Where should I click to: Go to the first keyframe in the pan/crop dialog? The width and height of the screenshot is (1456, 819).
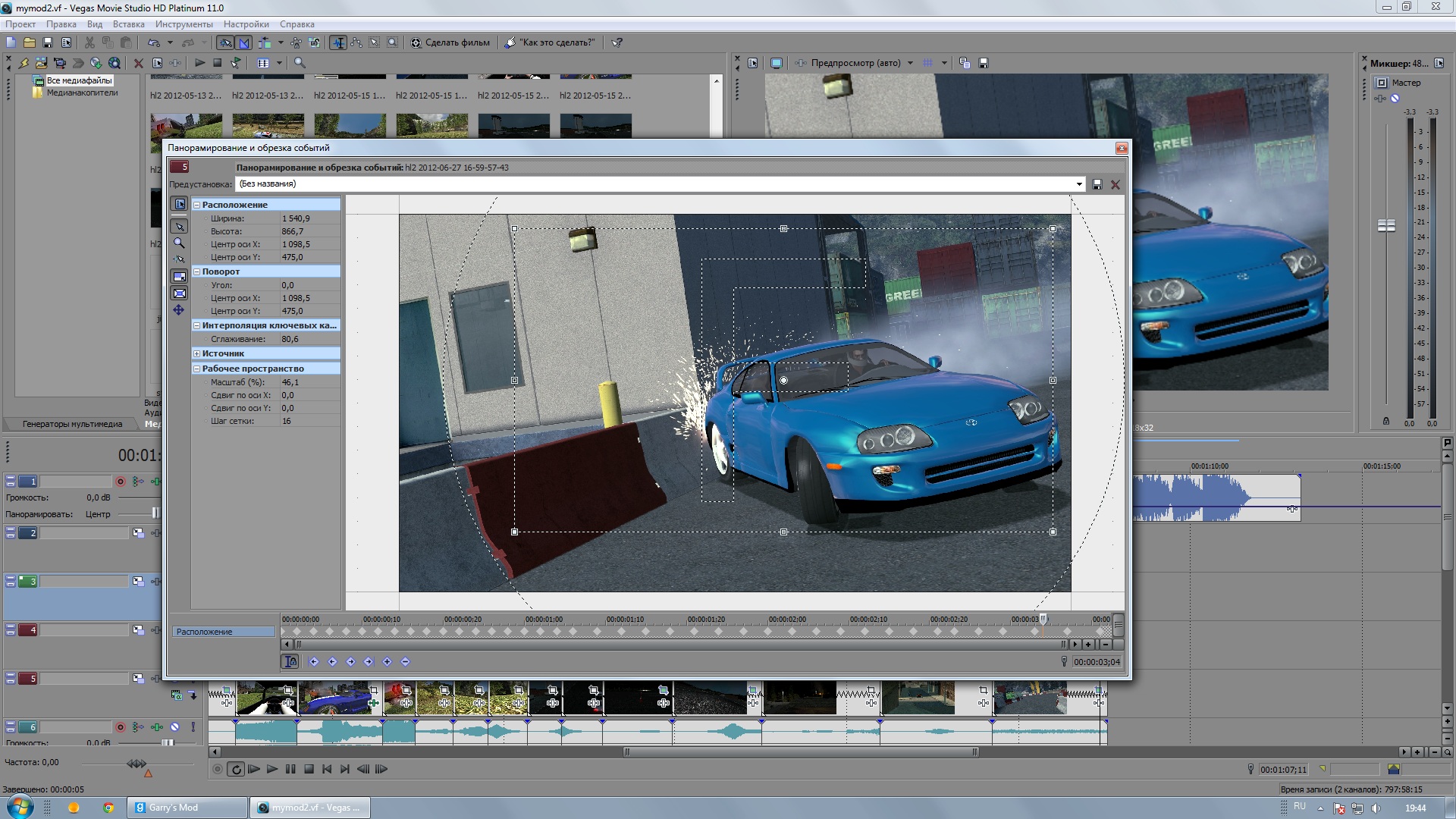point(314,661)
